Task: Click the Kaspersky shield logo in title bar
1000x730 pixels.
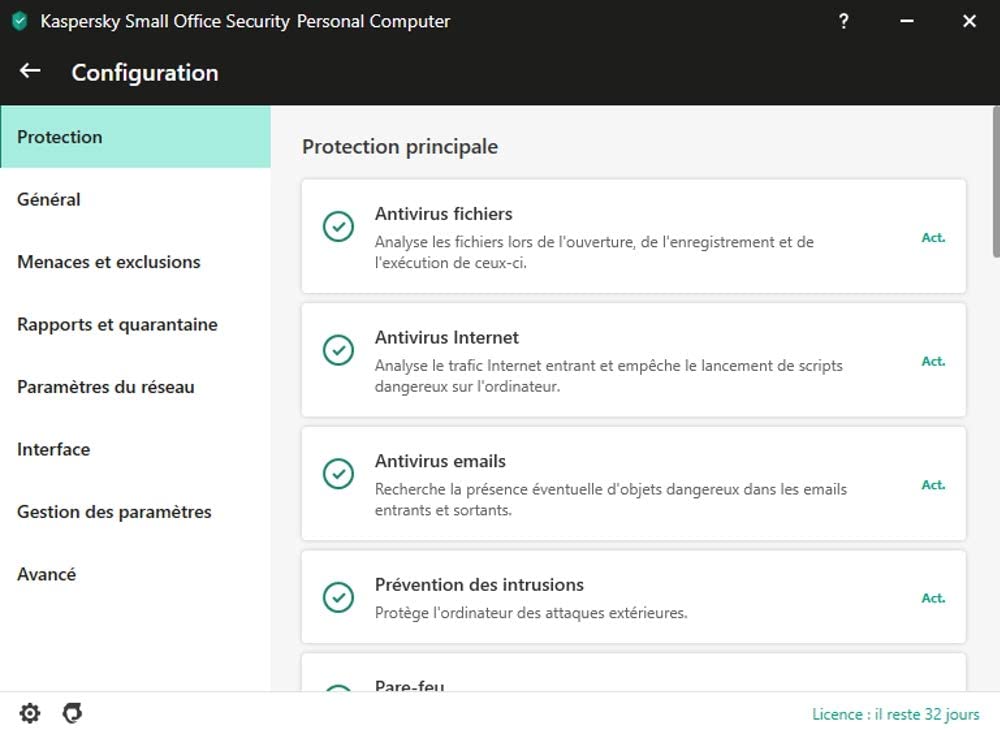Action: (x=19, y=21)
